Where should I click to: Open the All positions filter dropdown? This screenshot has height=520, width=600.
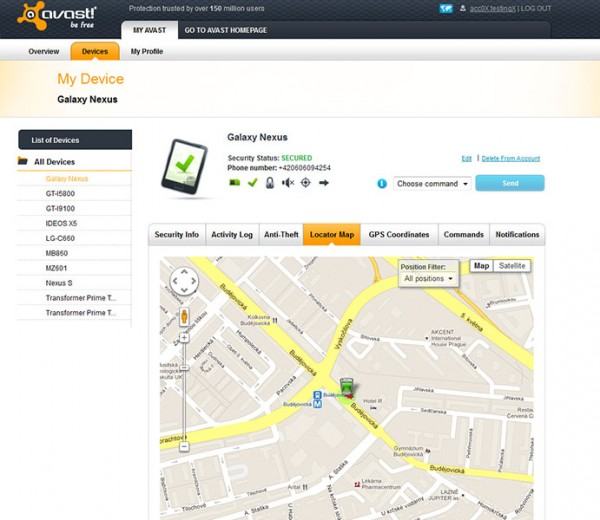(x=428, y=279)
